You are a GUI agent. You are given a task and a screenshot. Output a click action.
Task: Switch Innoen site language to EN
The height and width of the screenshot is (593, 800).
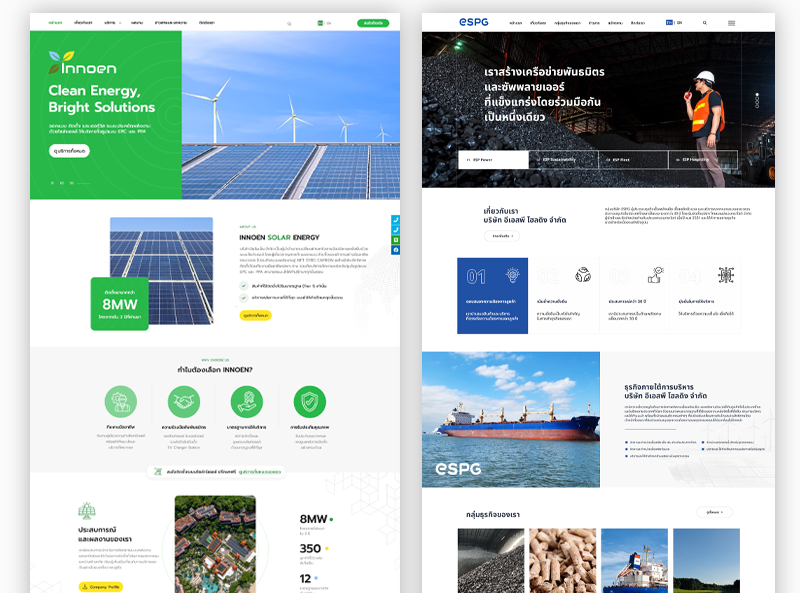[x=330, y=22]
